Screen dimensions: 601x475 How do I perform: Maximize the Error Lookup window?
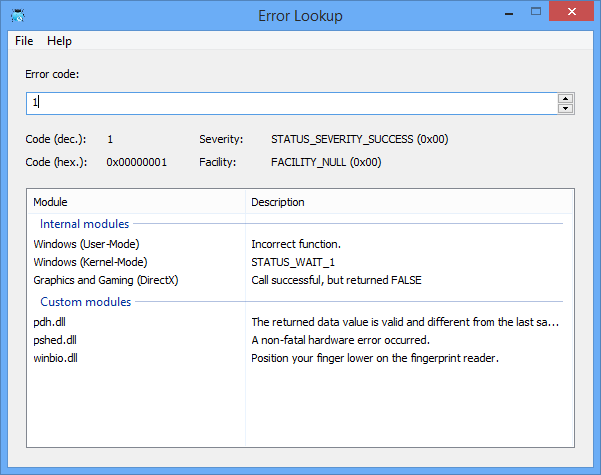[x=536, y=12]
